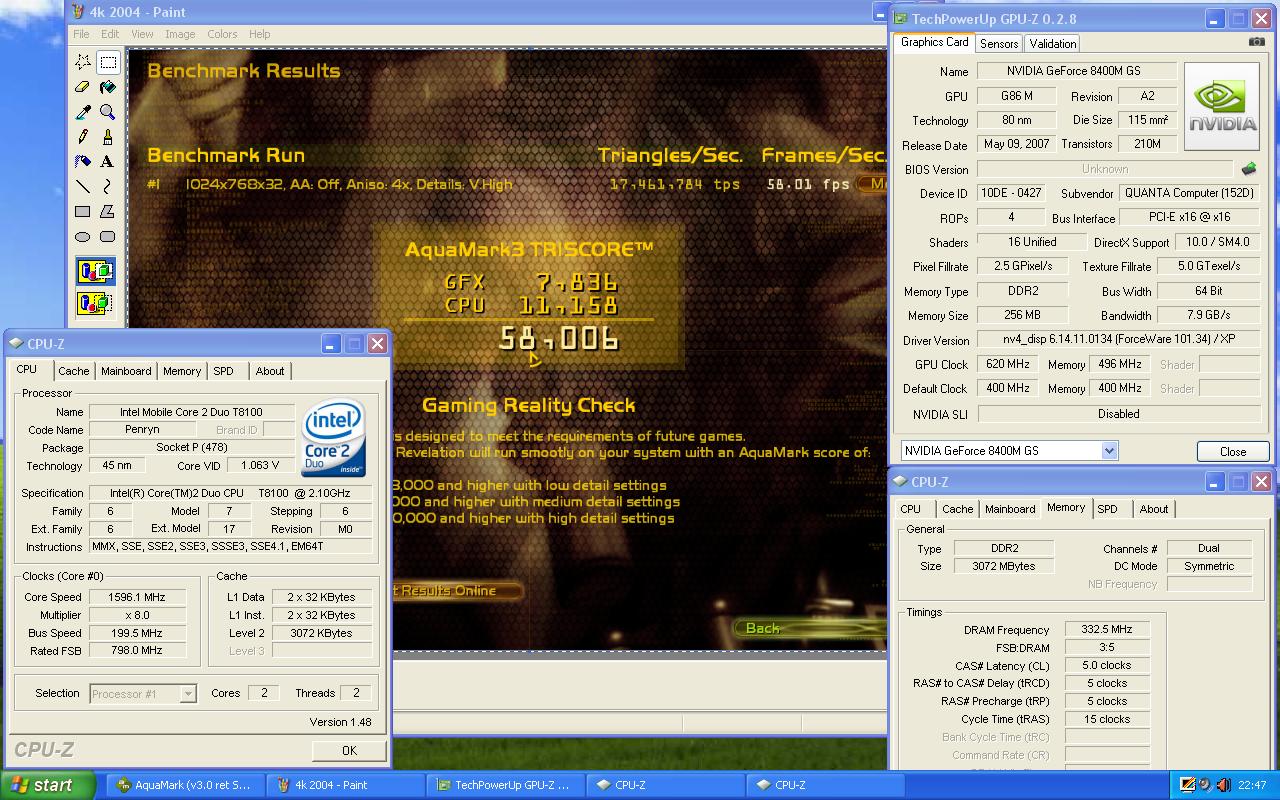Select the Pick Color eyedropper tool
This screenshot has width=1280, height=800.
pyautogui.click(x=83, y=112)
